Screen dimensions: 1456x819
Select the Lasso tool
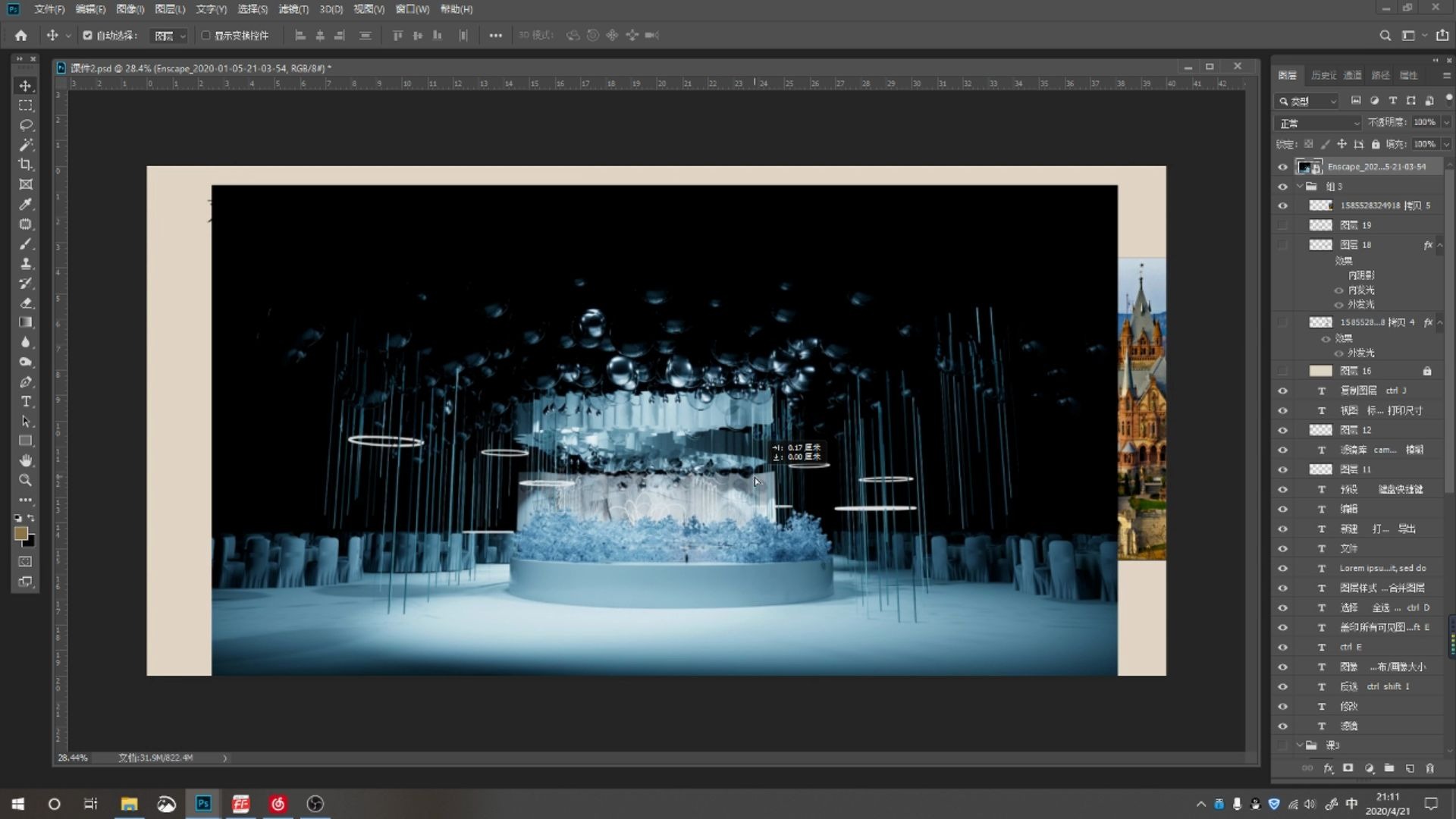pos(25,125)
